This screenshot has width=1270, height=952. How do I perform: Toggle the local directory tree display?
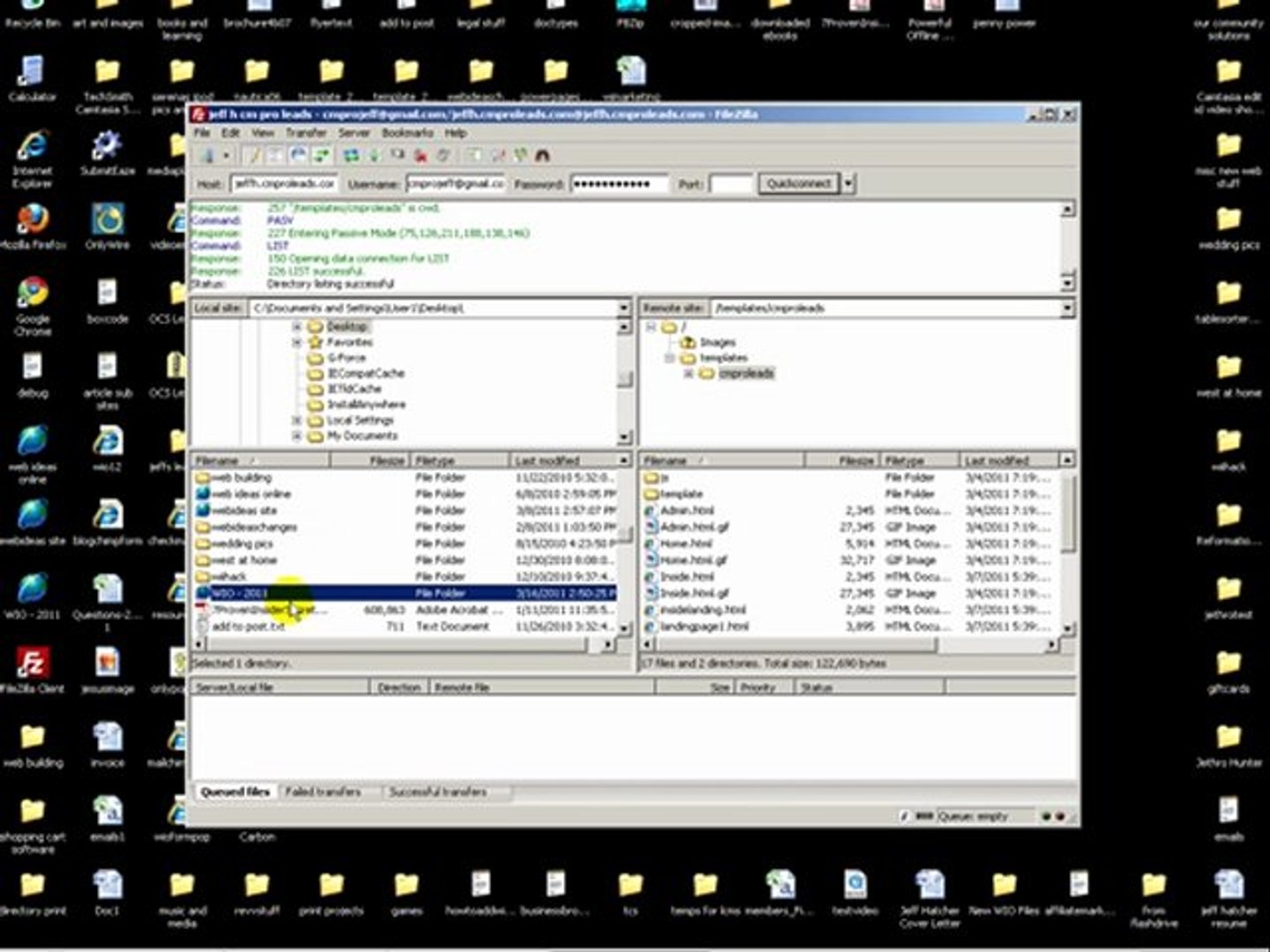point(275,156)
